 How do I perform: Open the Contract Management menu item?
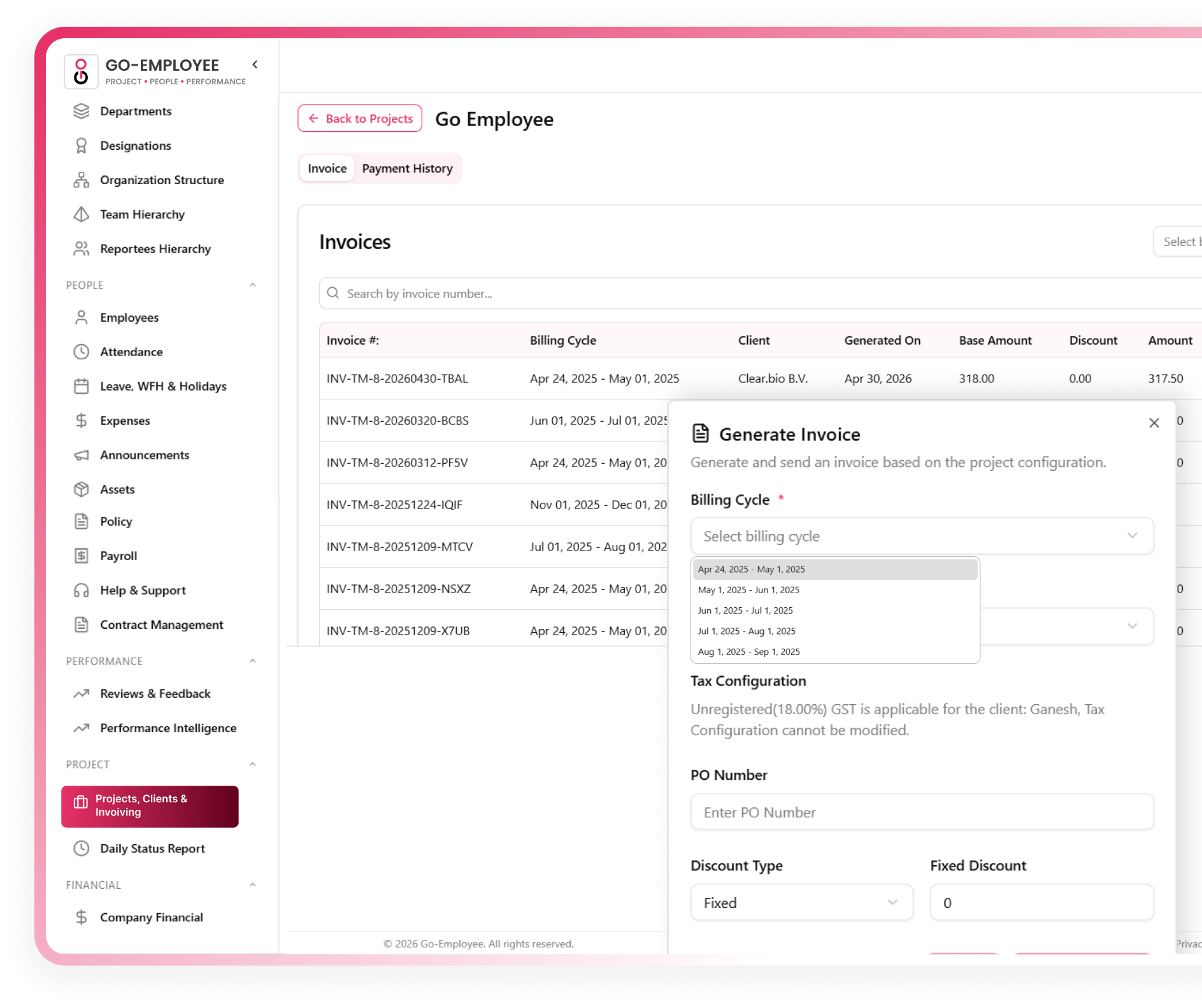162,625
